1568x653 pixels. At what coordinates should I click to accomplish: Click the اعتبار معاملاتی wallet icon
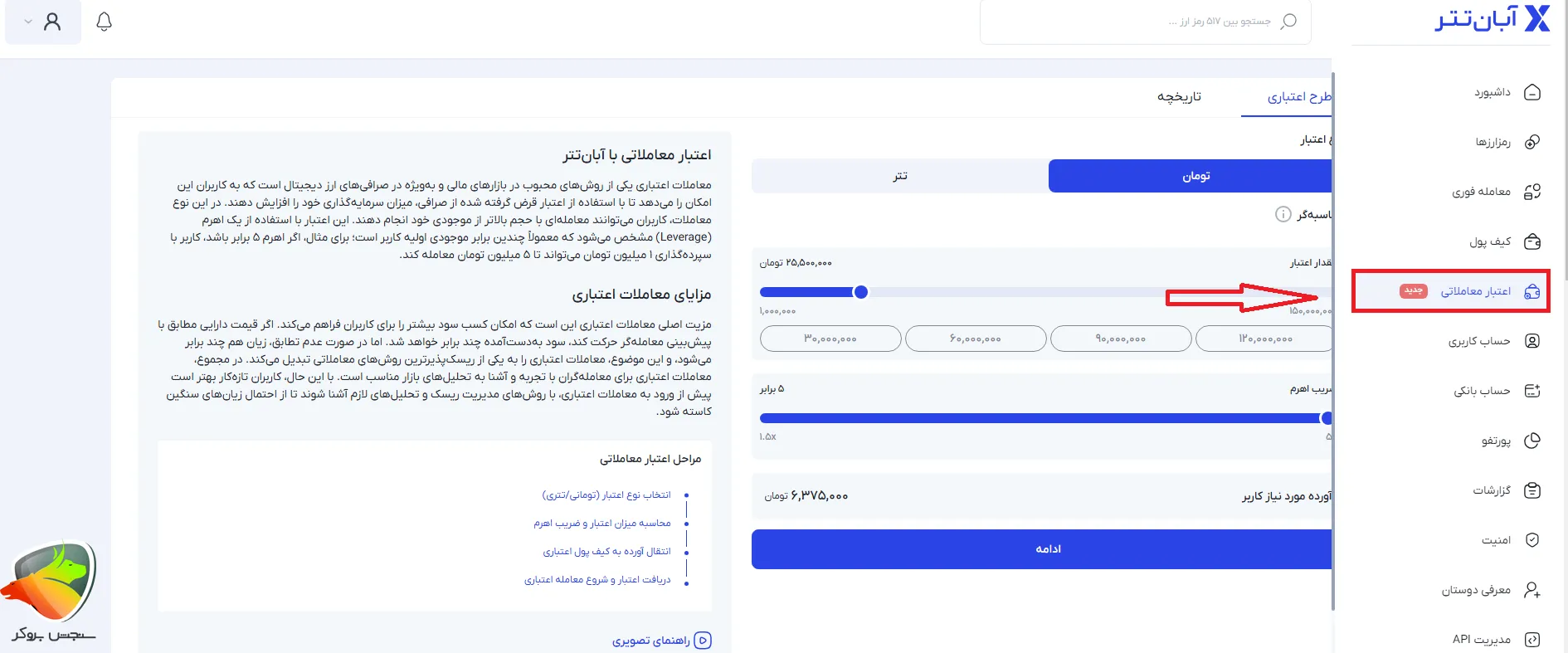(x=1532, y=291)
